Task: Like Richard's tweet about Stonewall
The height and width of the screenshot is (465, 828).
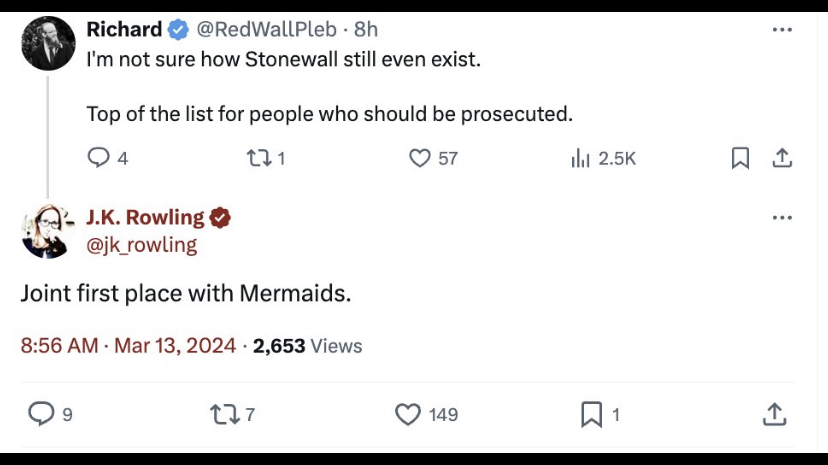Action: click(x=421, y=158)
